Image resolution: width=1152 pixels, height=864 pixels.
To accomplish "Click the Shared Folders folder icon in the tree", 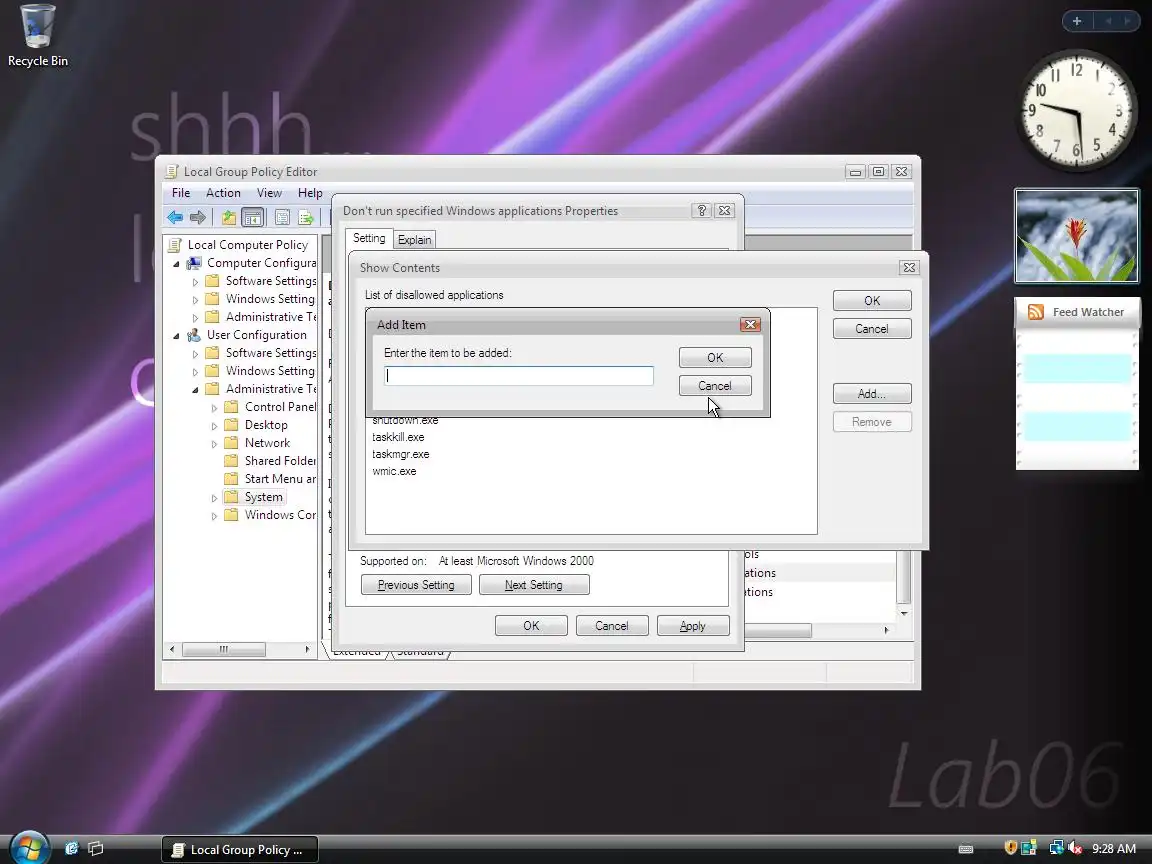I will [231, 461].
